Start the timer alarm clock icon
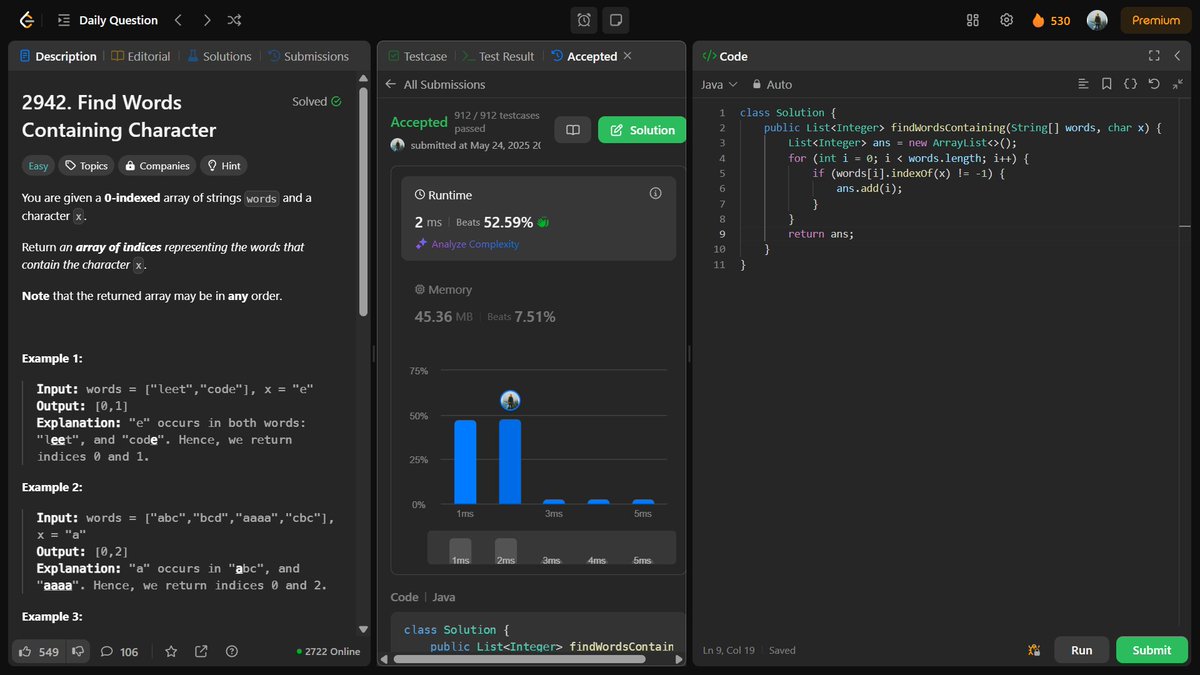The image size is (1200, 675). point(584,20)
